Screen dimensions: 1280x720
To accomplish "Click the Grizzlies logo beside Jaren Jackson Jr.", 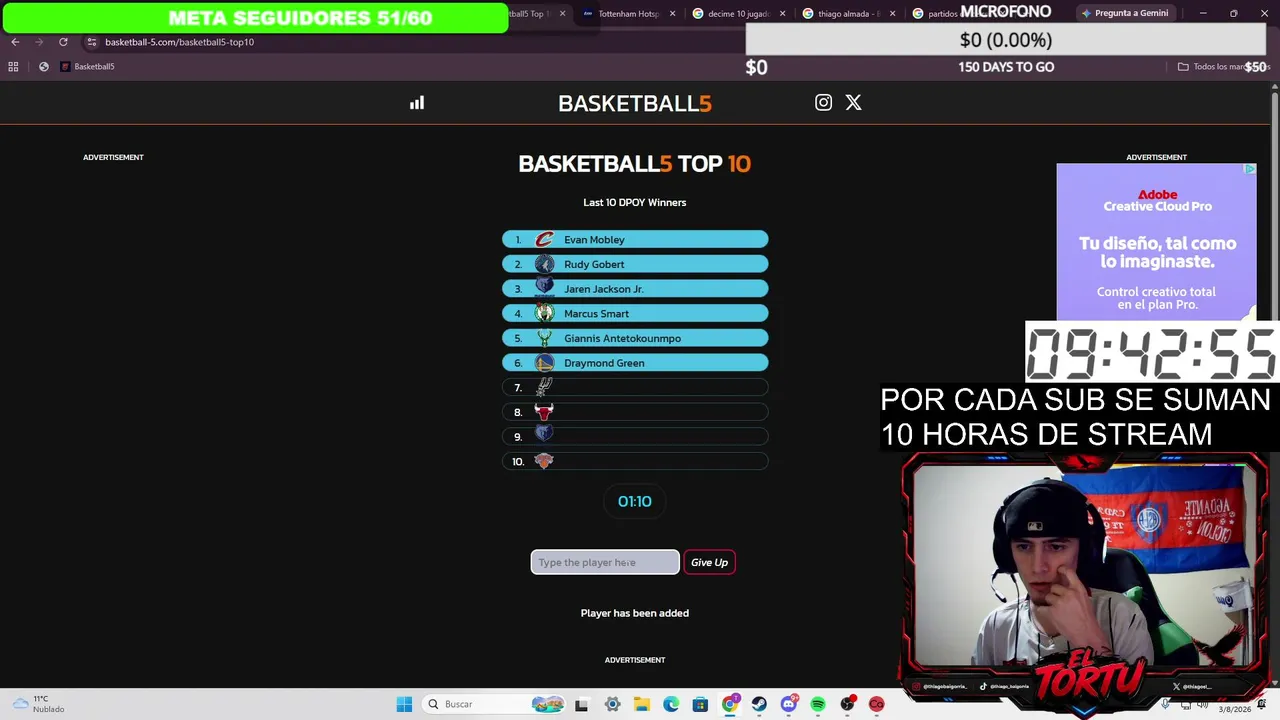I will pyautogui.click(x=544, y=288).
